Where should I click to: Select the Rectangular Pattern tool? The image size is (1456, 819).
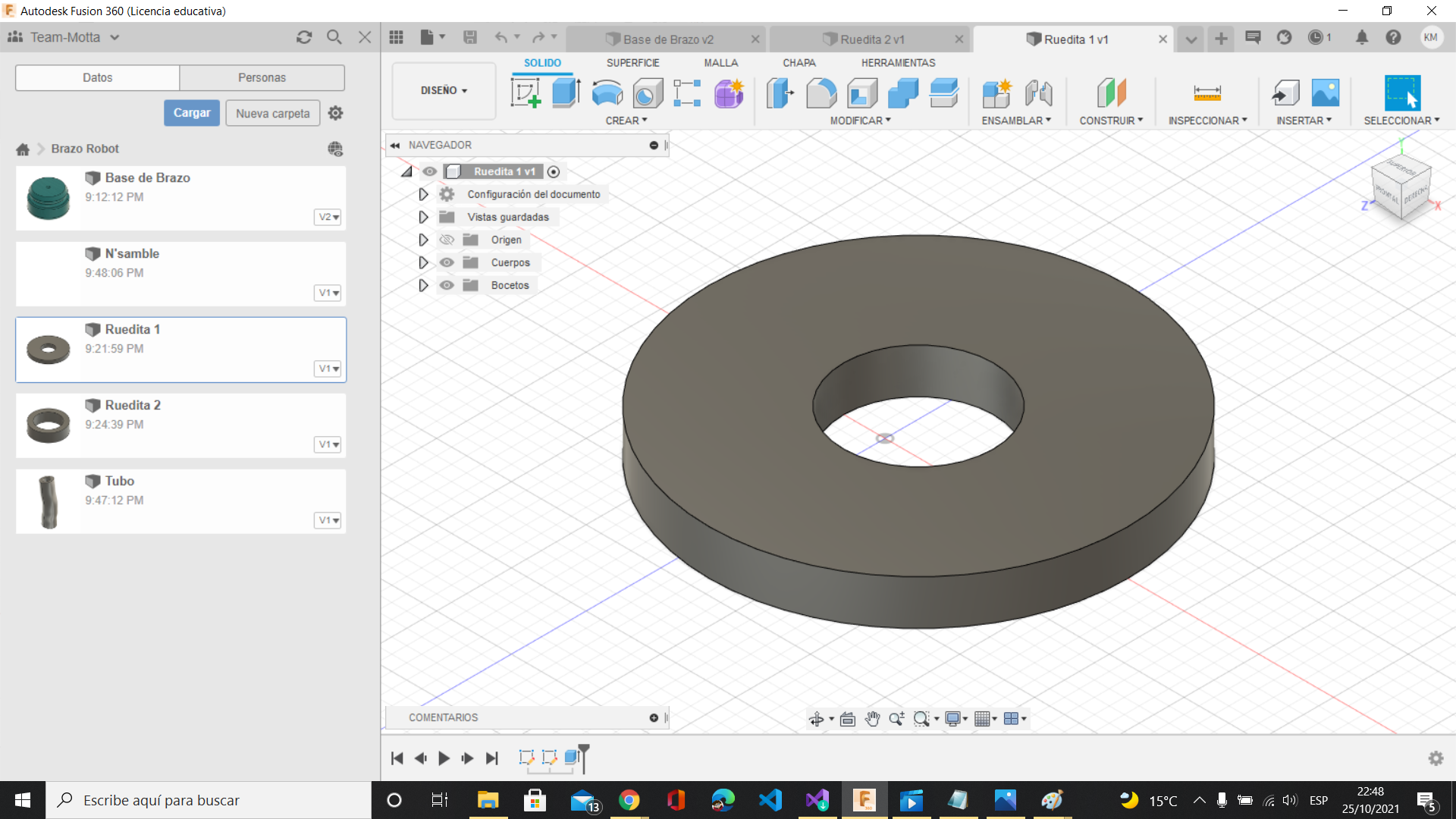coord(687,93)
